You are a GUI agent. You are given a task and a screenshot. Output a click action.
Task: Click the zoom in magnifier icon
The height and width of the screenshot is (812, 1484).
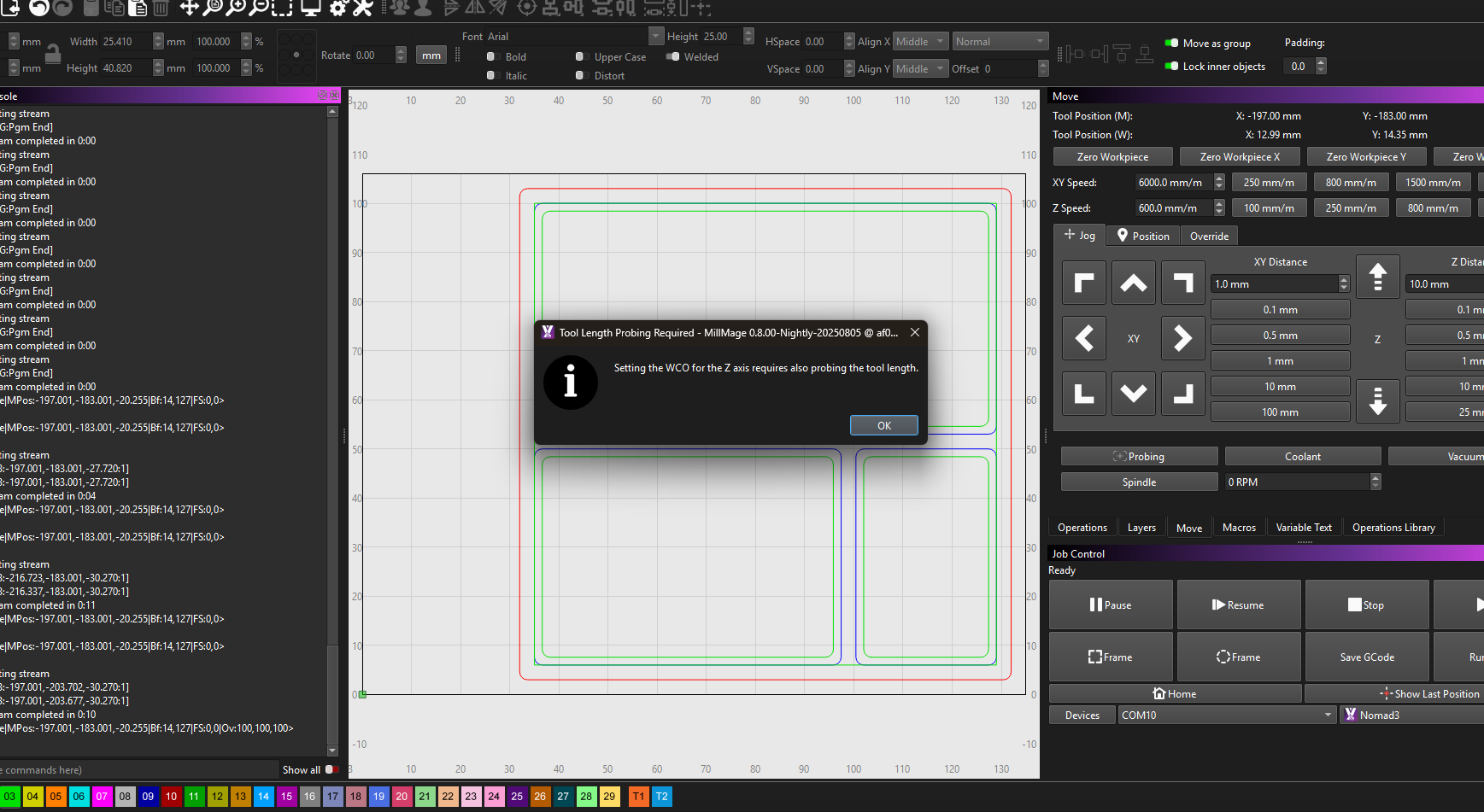(236, 8)
